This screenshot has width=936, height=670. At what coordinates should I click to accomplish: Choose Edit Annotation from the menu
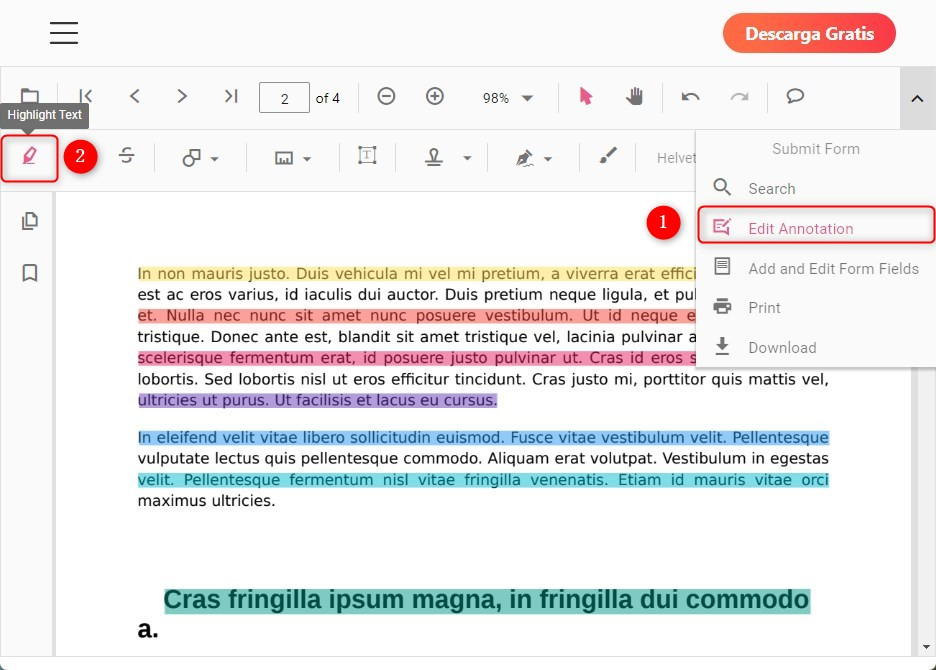tap(798, 227)
